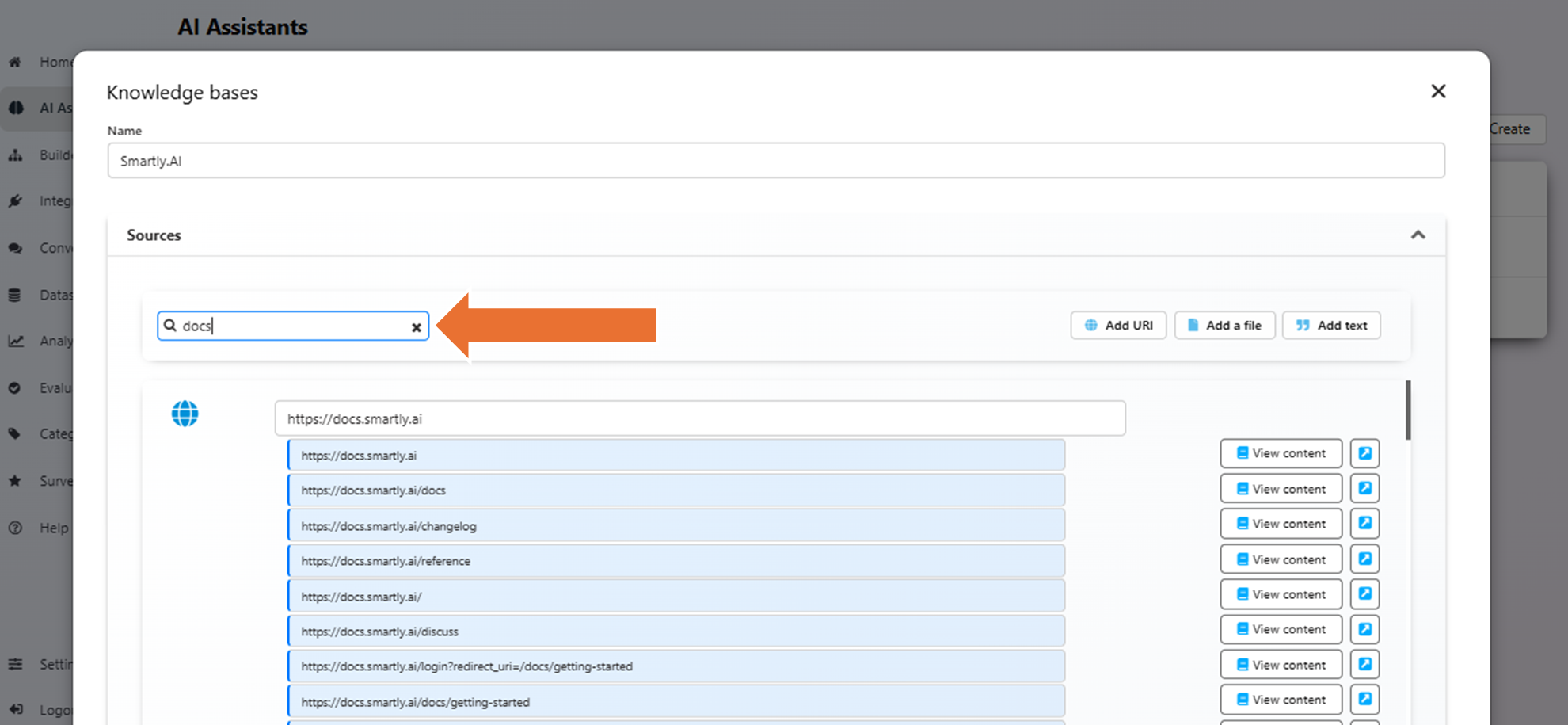The image size is (1568, 725).
Task: Open external link icon for login redirect row
Action: coord(1364,665)
